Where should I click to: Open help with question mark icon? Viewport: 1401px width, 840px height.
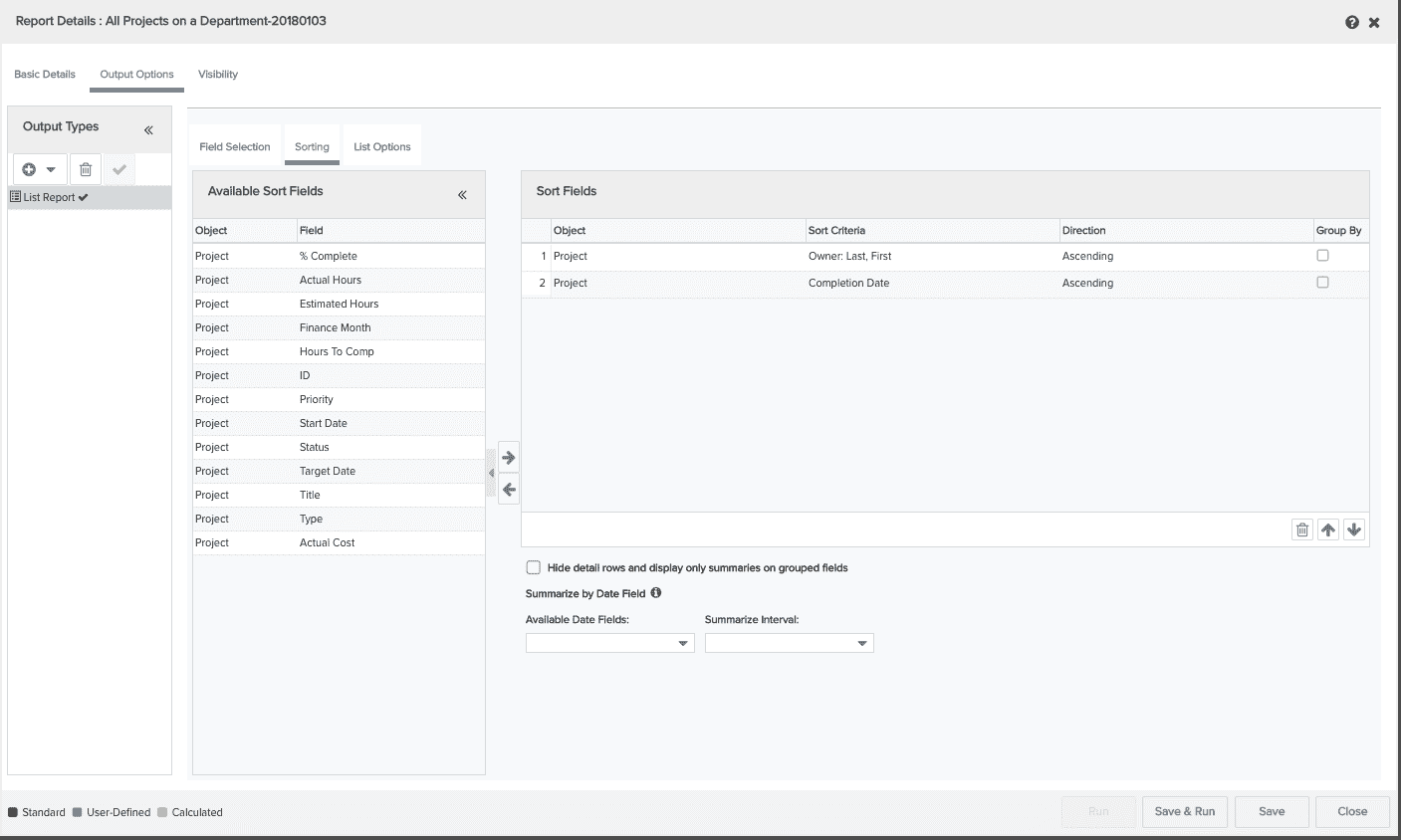(1351, 22)
